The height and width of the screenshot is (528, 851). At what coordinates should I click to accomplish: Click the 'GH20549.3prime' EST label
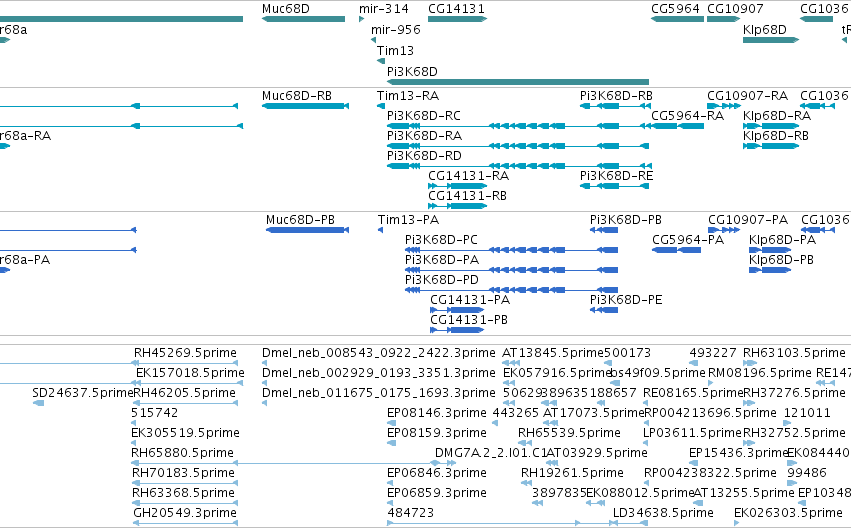(185, 513)
